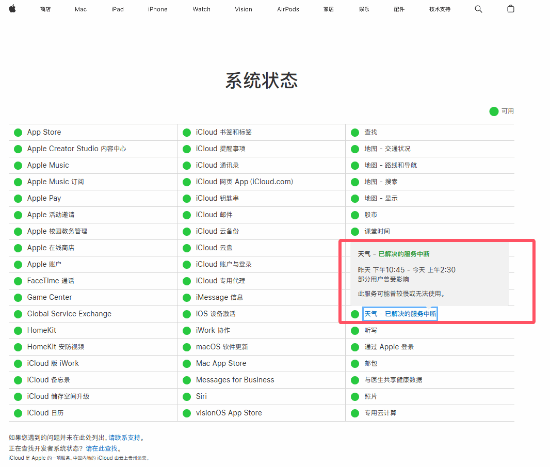The width and height of the screenshot is (550, 467).
Task: Click the status dot beside Global Service Exchange
Action: [x=18, y=314]
